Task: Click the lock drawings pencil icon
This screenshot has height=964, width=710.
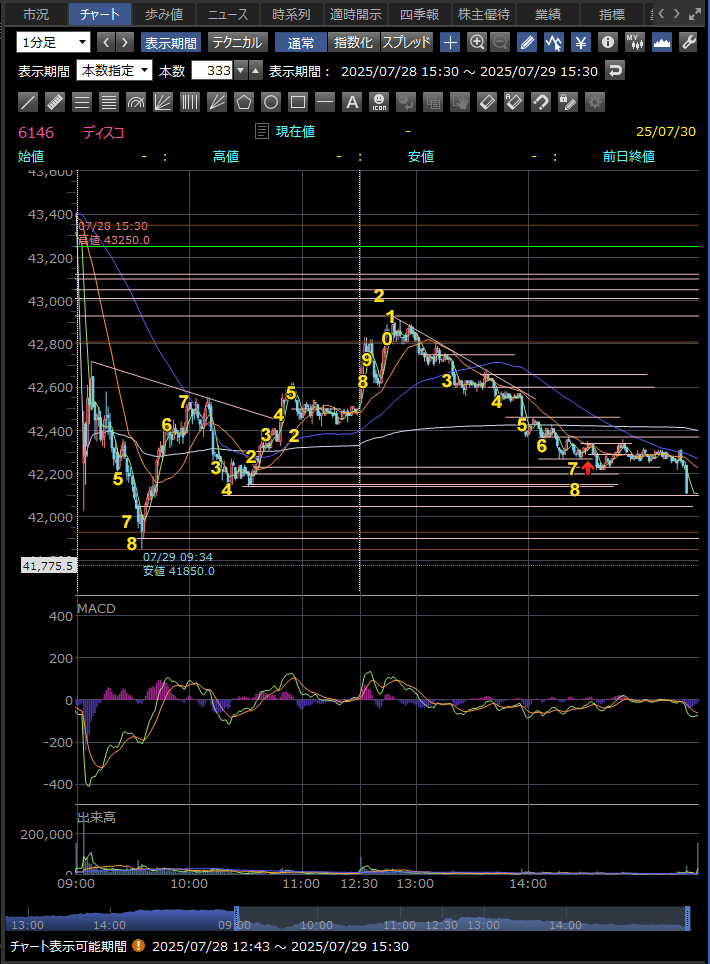Action: pyautogui.click(x=568, y=102)
